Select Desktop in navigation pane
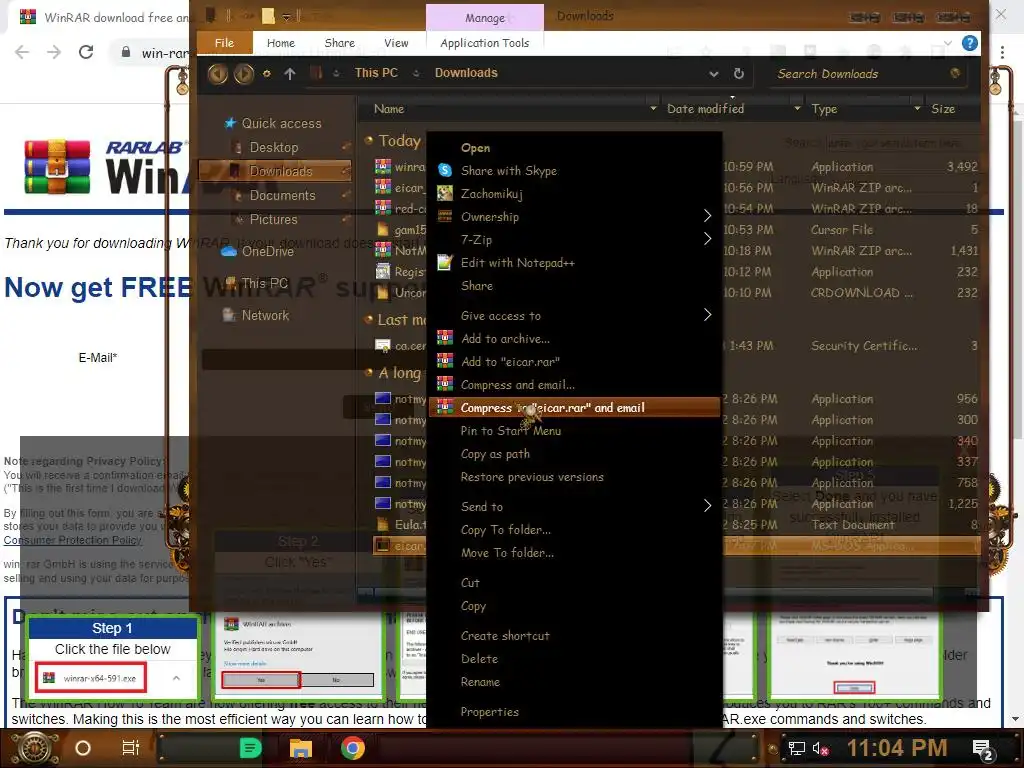The image size is (1024, 768). tap(274, 148)
